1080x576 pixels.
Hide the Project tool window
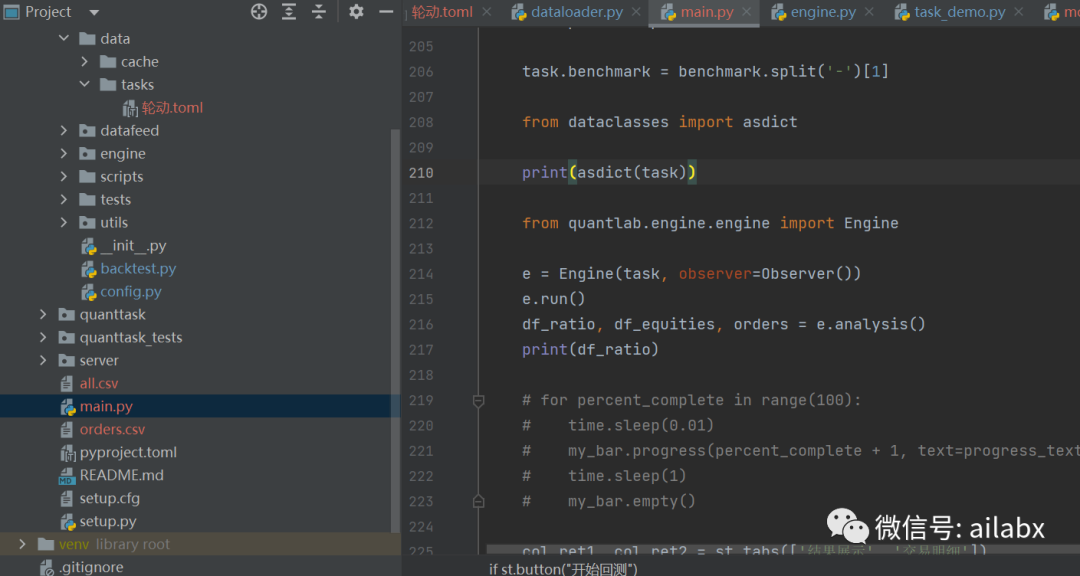pos(386,12)
